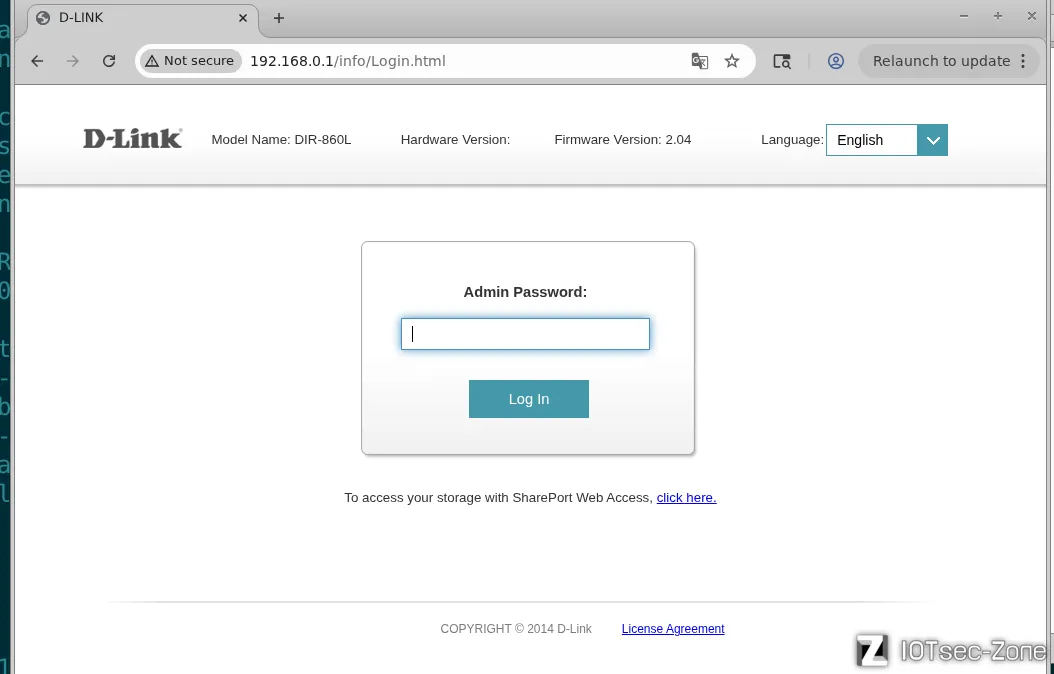Click the Firmware Version: 2.04 text

[x=622, y=140]
